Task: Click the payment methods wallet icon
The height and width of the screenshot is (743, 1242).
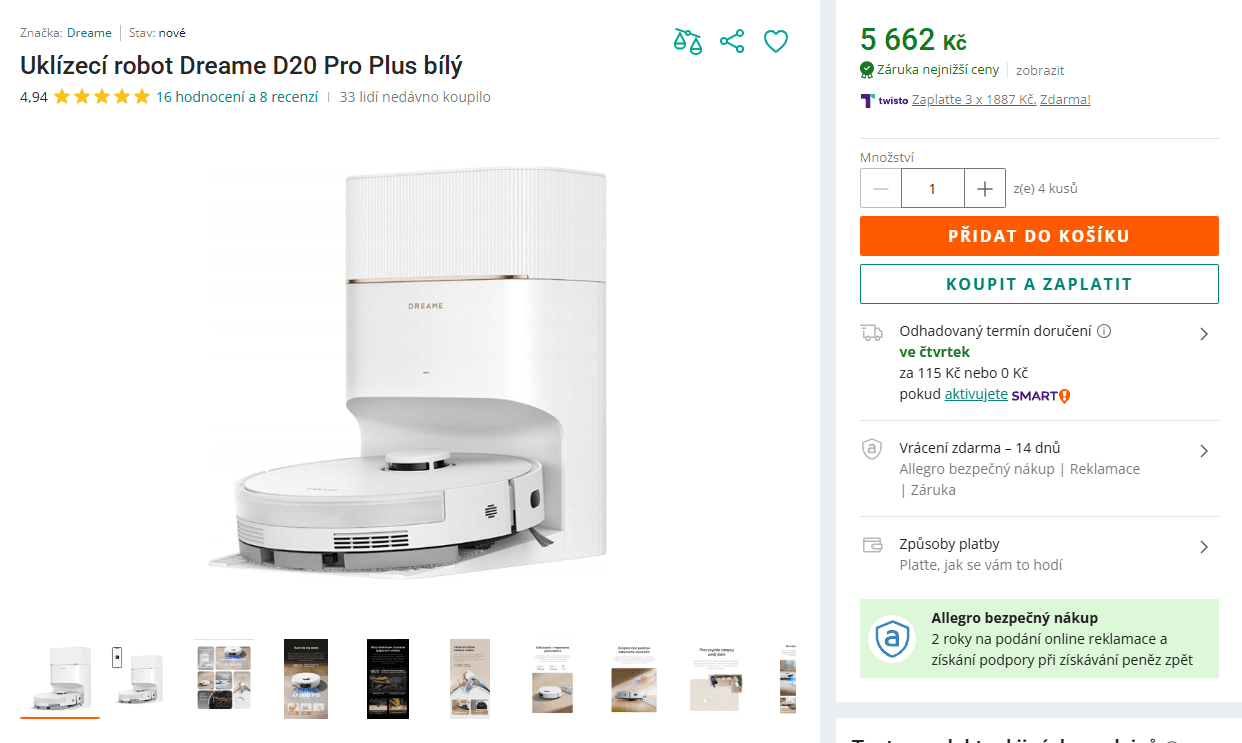Action: [872, 545]
